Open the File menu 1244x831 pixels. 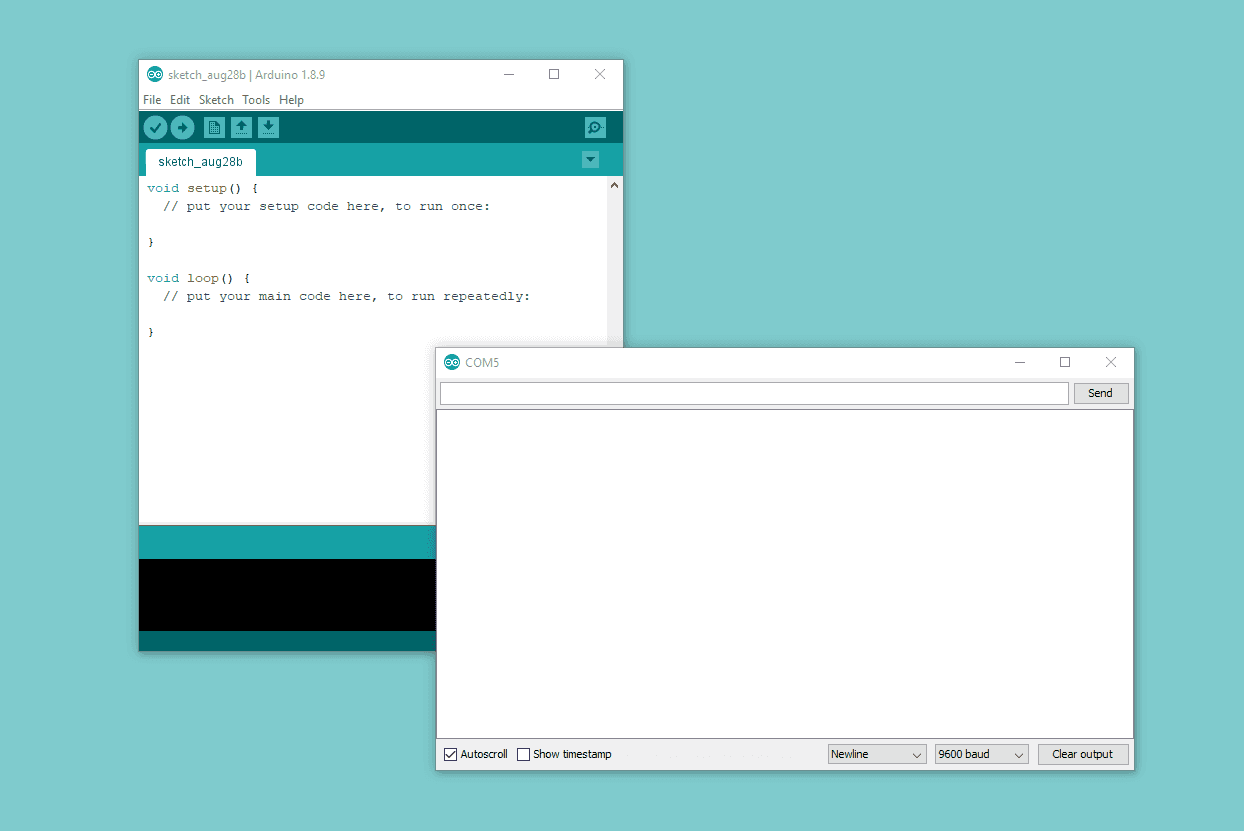pos(152,100)
